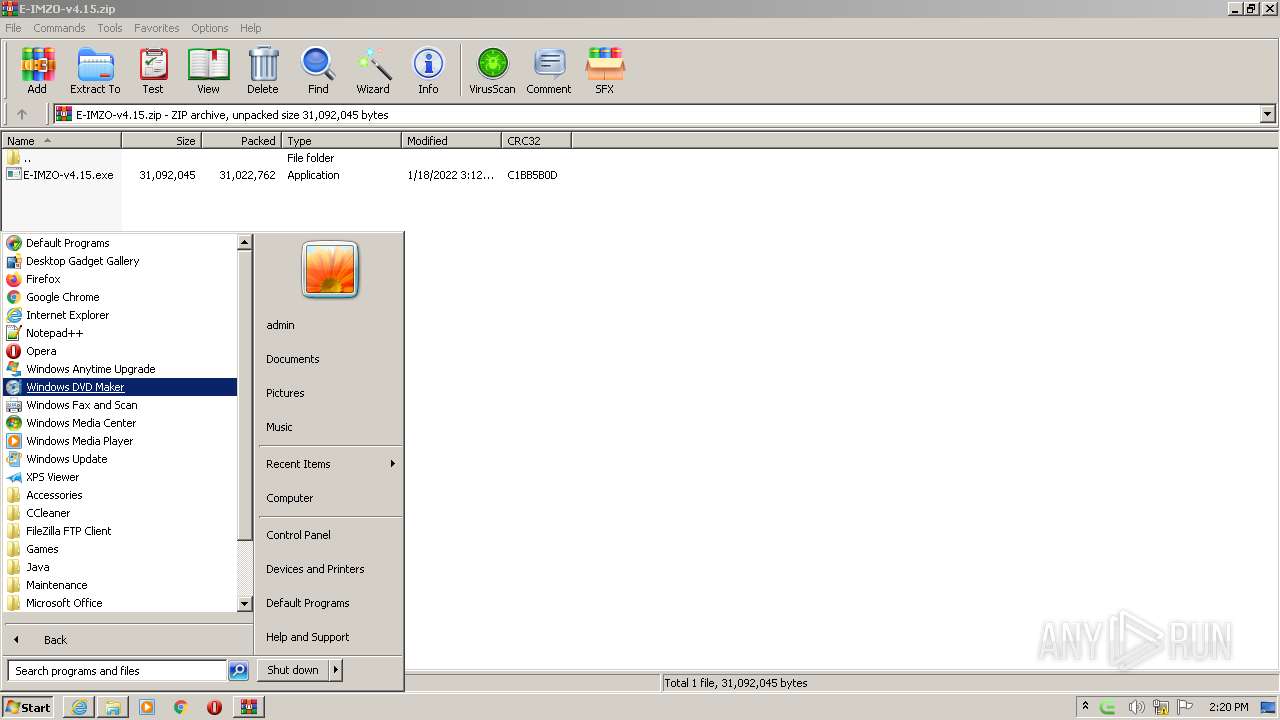The width and height of the screenshot is (1280, 720).
Task: Open the View toolbar icon
Action: click(208, 71)
